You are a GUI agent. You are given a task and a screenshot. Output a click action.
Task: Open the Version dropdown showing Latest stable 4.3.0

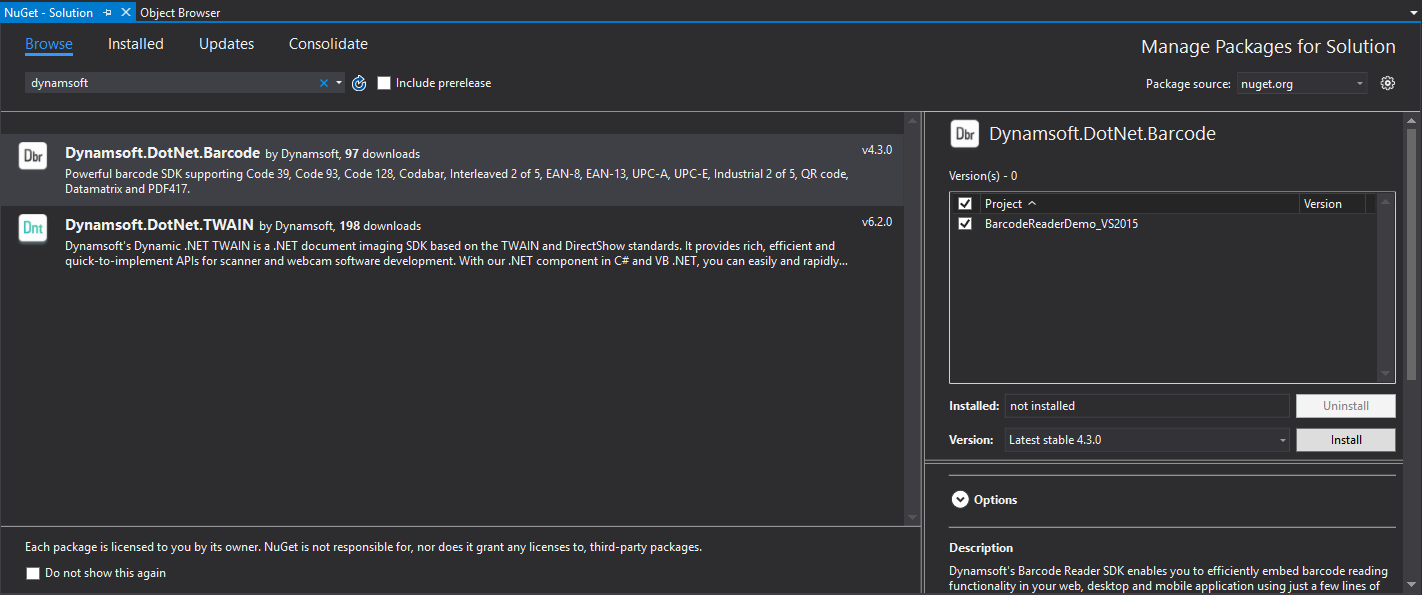[x=1147, y=440]
